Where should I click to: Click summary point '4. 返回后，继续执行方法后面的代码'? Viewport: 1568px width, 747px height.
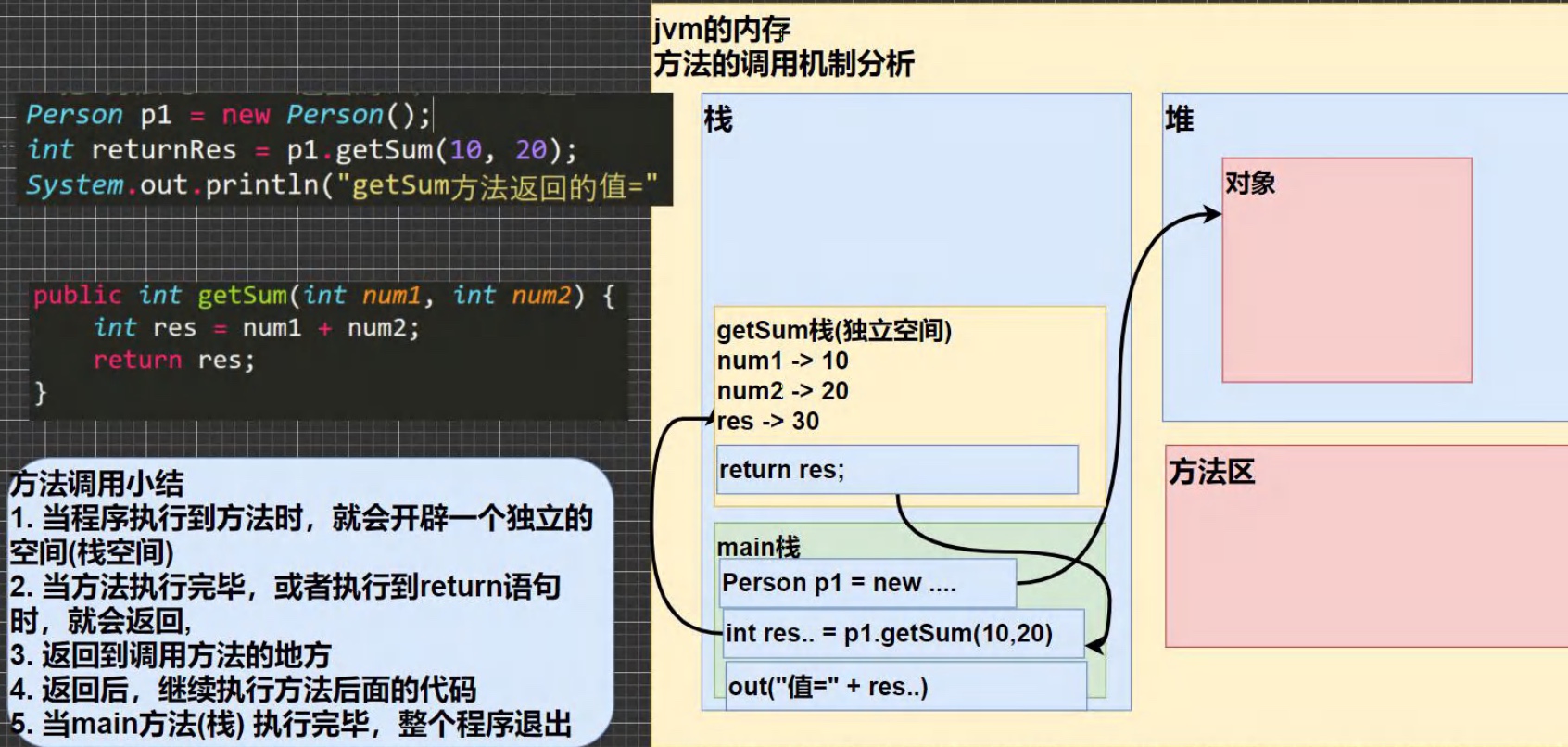pyautogui.click(x=243, y=690)
